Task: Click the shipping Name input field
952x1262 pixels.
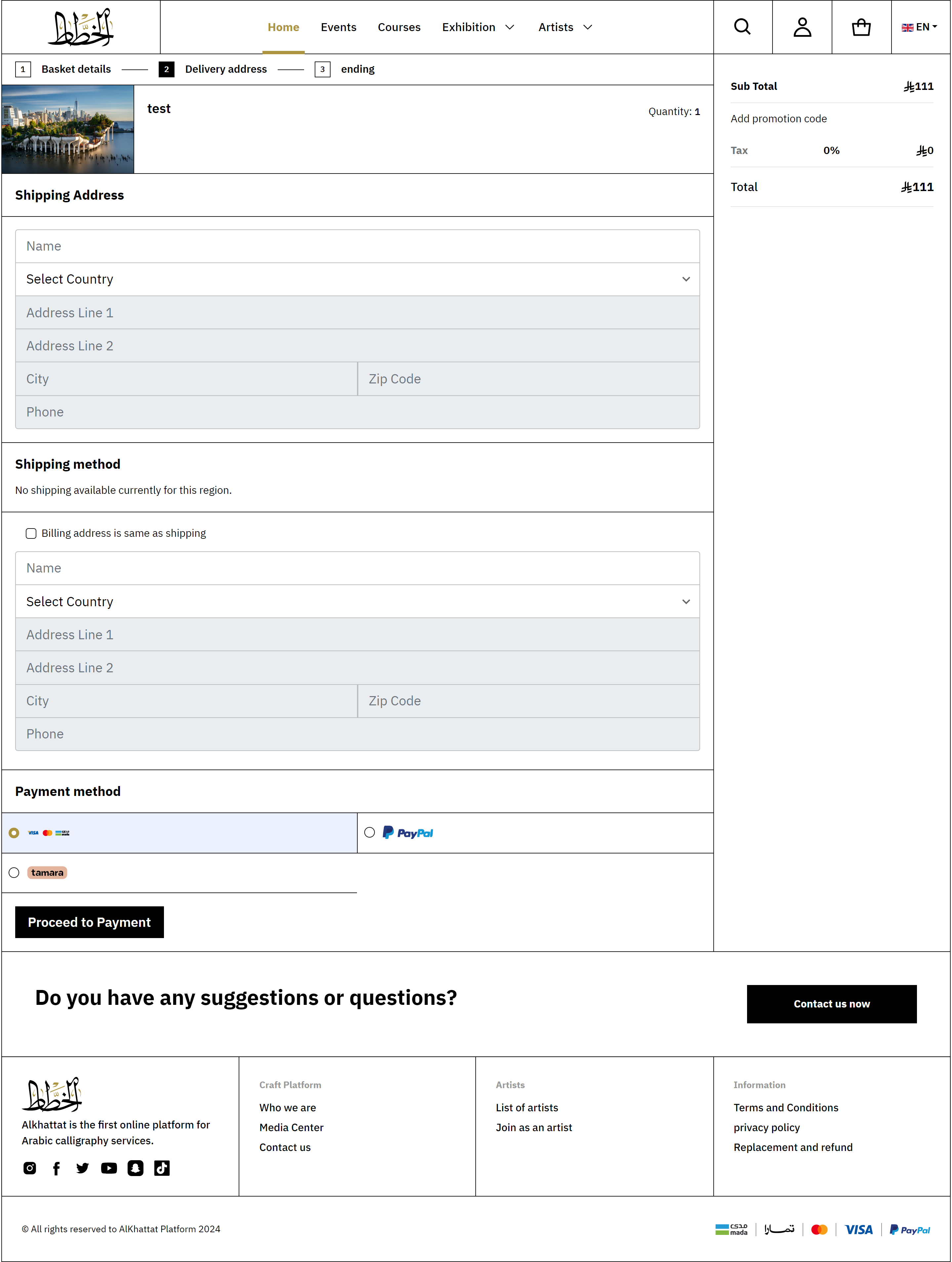Action: pos(357,246)
